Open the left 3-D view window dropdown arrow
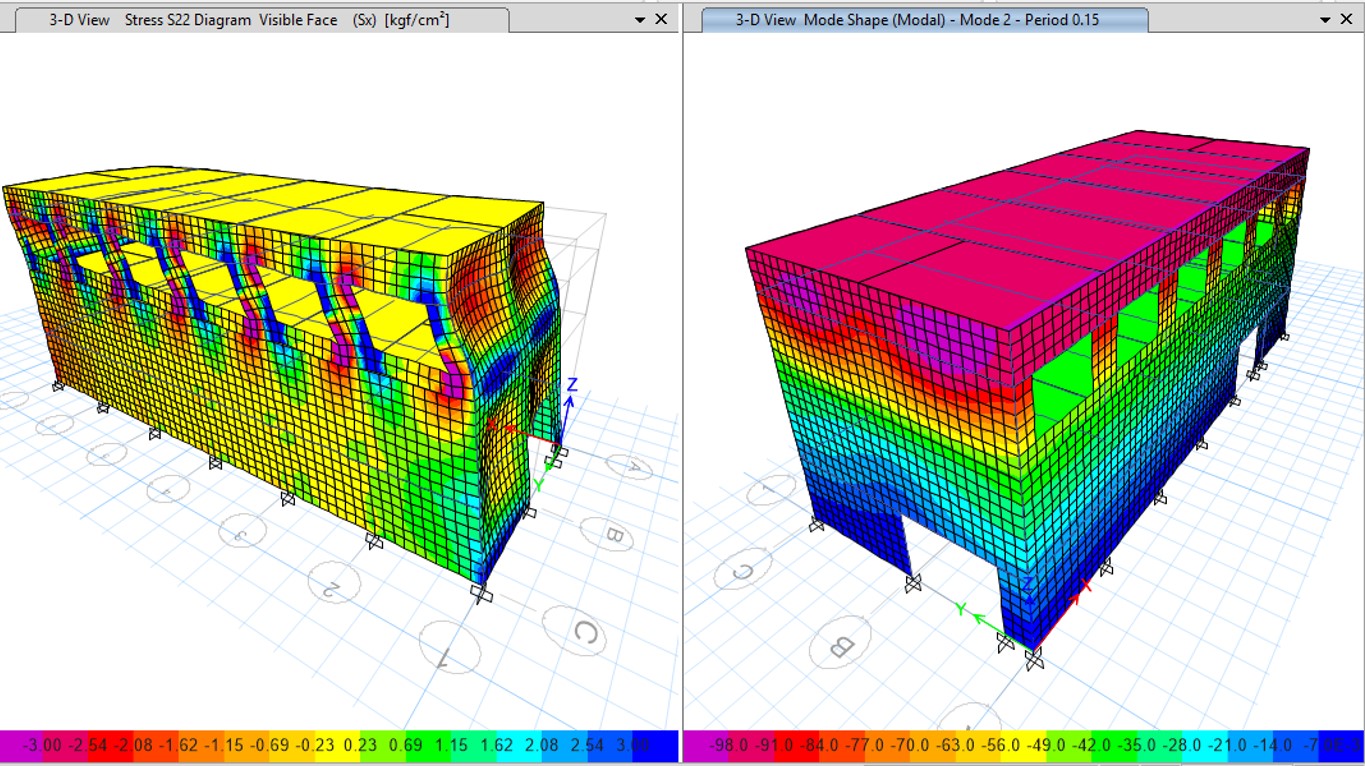 point(640,20)
